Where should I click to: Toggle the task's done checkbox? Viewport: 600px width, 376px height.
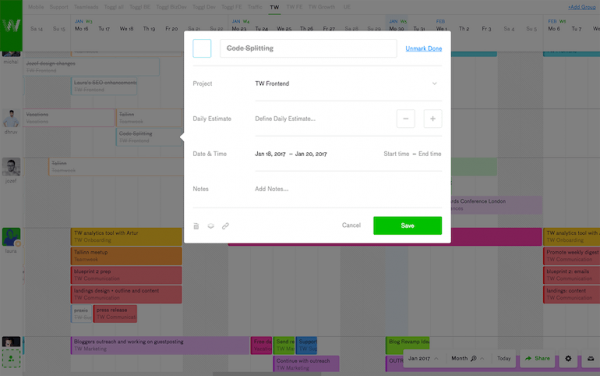click(202, 49)
